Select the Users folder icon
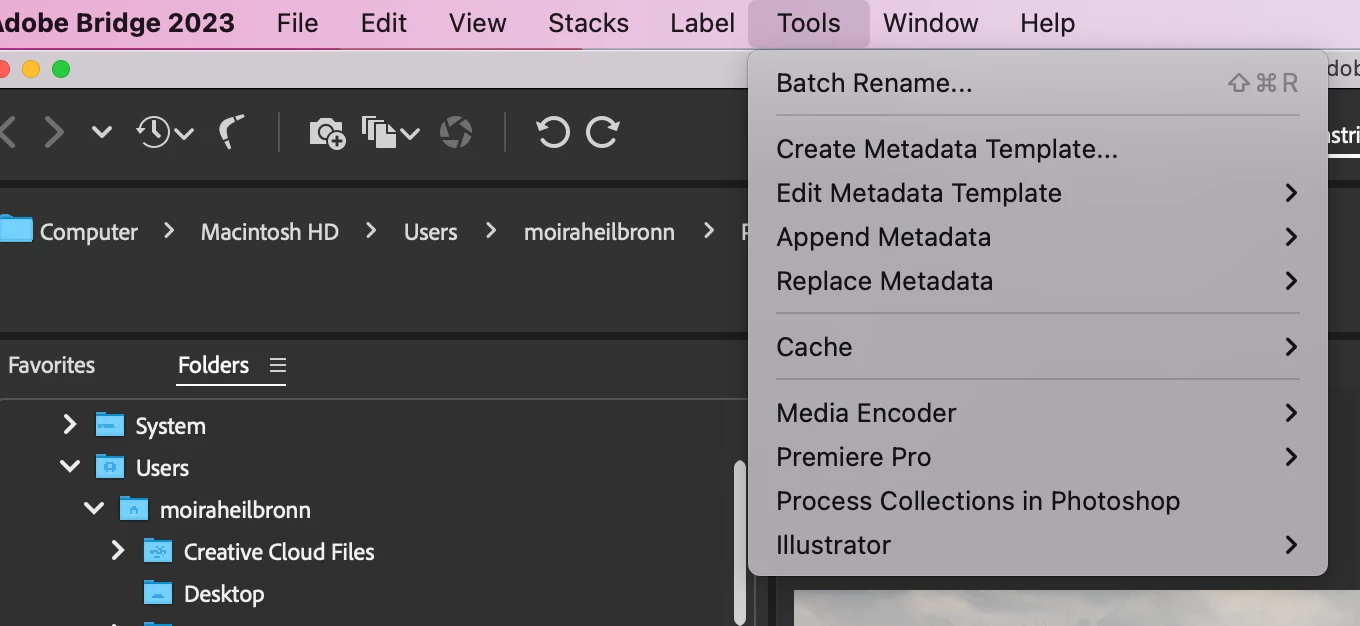The image size is (1360, 626). [110, 467]
